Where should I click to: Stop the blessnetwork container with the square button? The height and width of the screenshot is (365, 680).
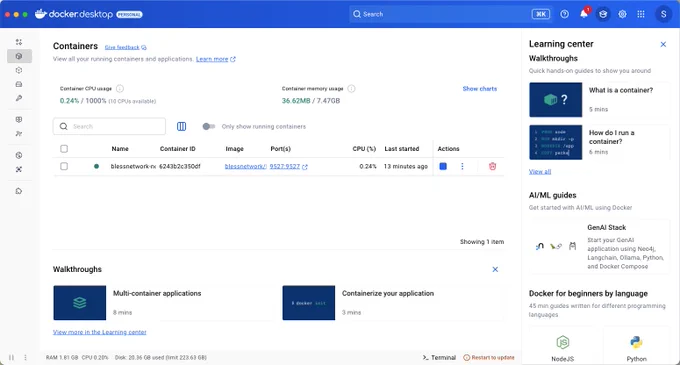[x=443, y=166]
